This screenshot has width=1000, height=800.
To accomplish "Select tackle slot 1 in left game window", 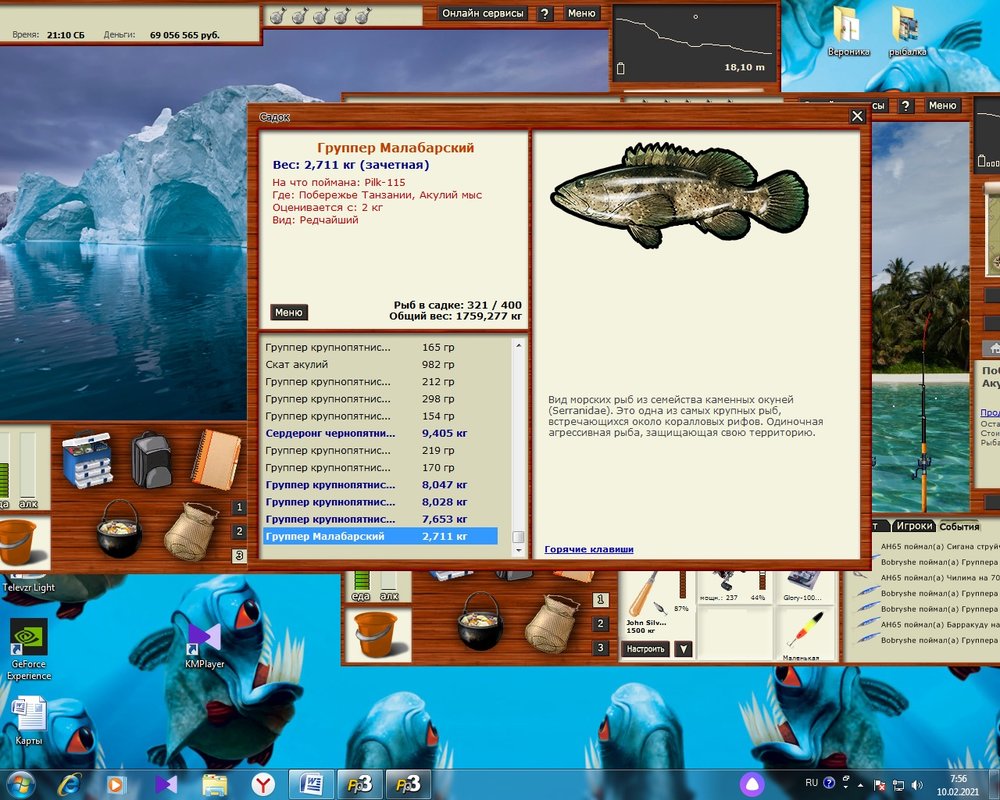I will [x=239, y=507].
